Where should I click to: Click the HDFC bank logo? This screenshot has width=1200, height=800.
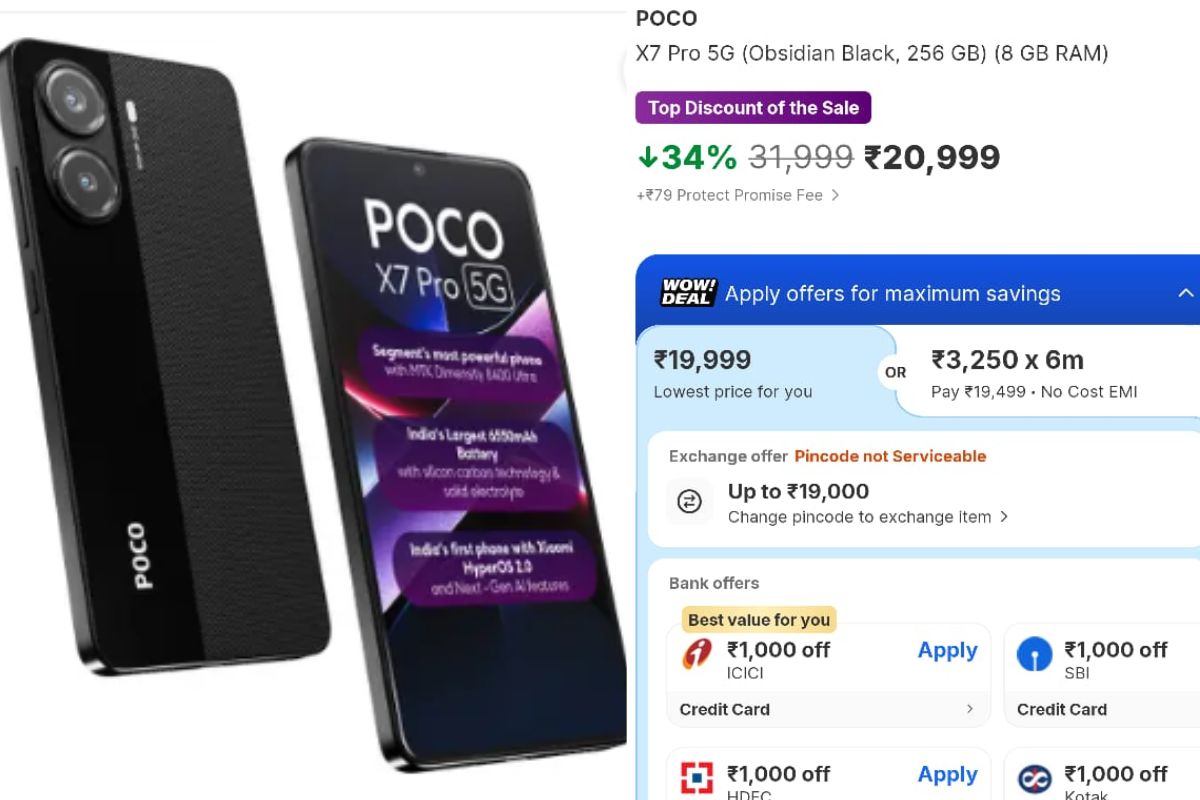tap(693, 773)
